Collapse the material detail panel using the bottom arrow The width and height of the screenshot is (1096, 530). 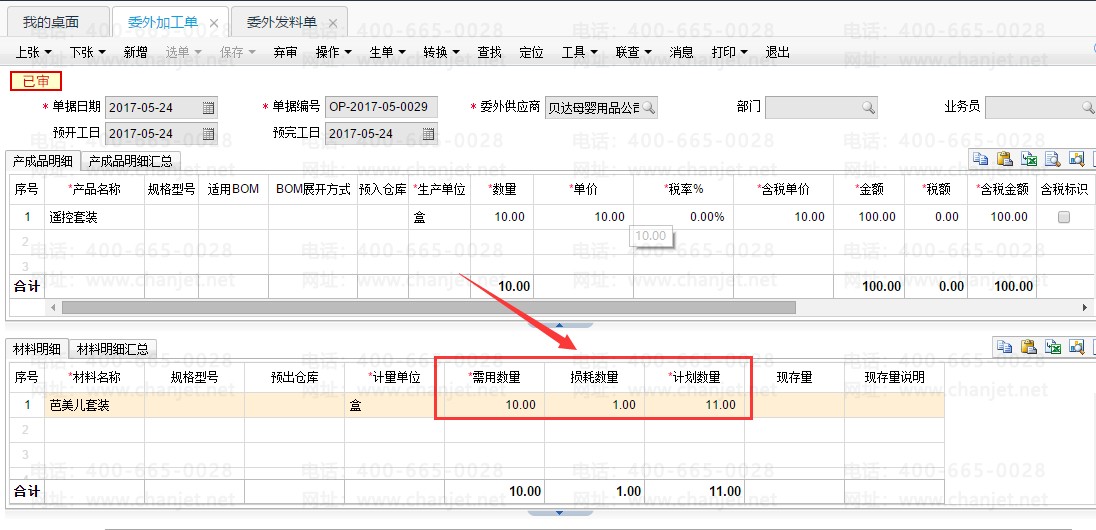559,513
